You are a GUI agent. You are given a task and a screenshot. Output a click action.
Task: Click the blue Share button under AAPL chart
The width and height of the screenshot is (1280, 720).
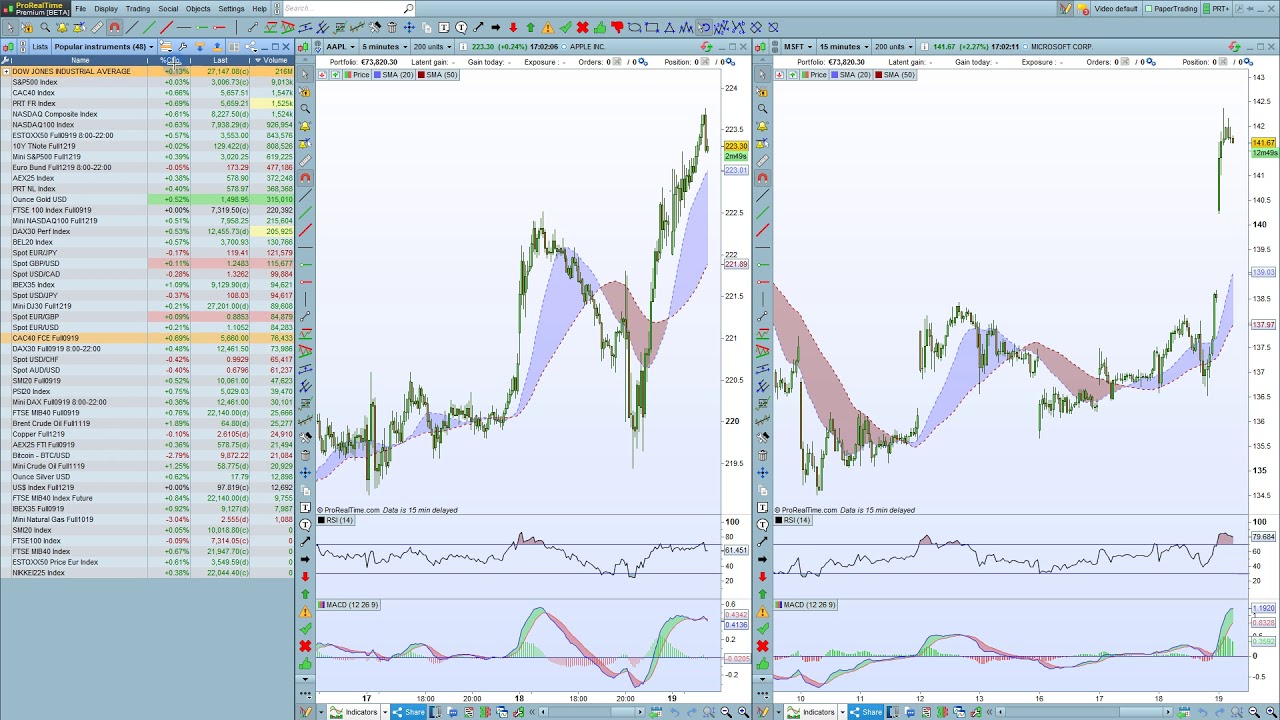[x=409, y=712]
